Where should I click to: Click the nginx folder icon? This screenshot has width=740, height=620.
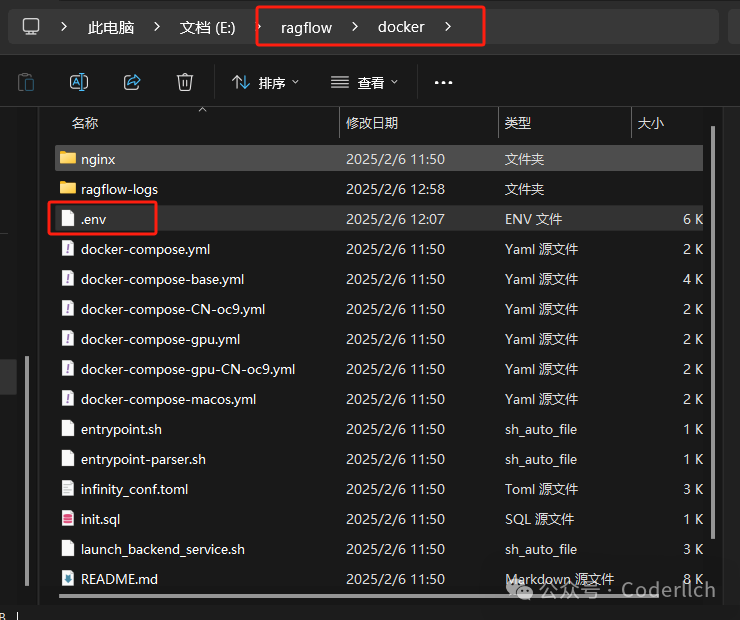[x=68, y=158]
